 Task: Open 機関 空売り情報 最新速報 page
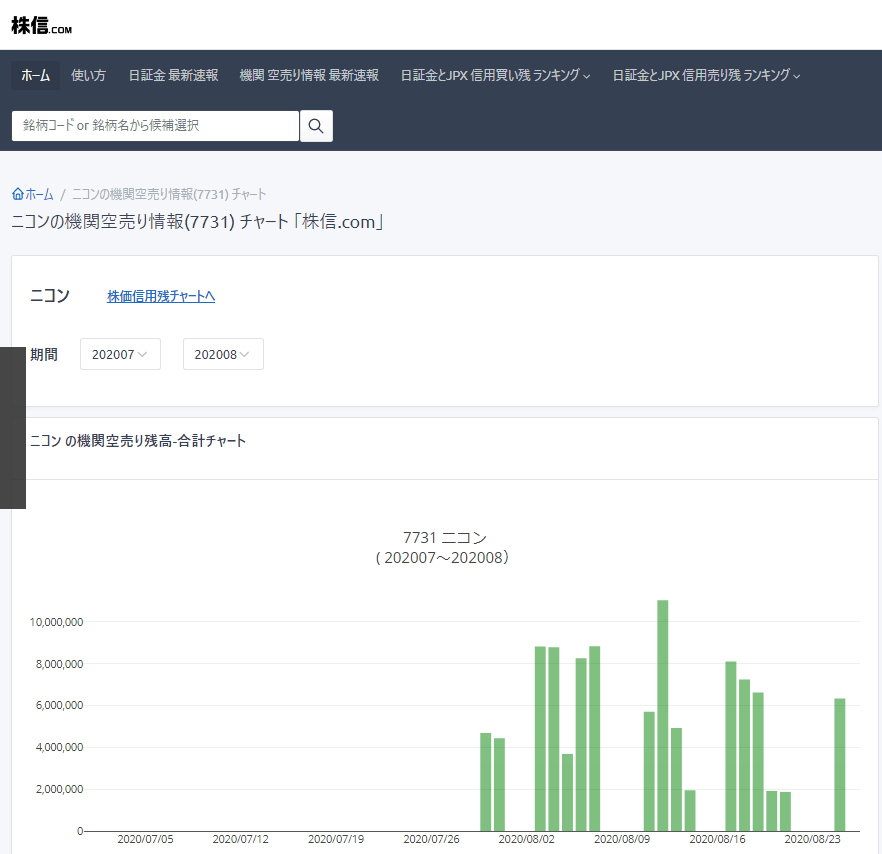point(309,76)
